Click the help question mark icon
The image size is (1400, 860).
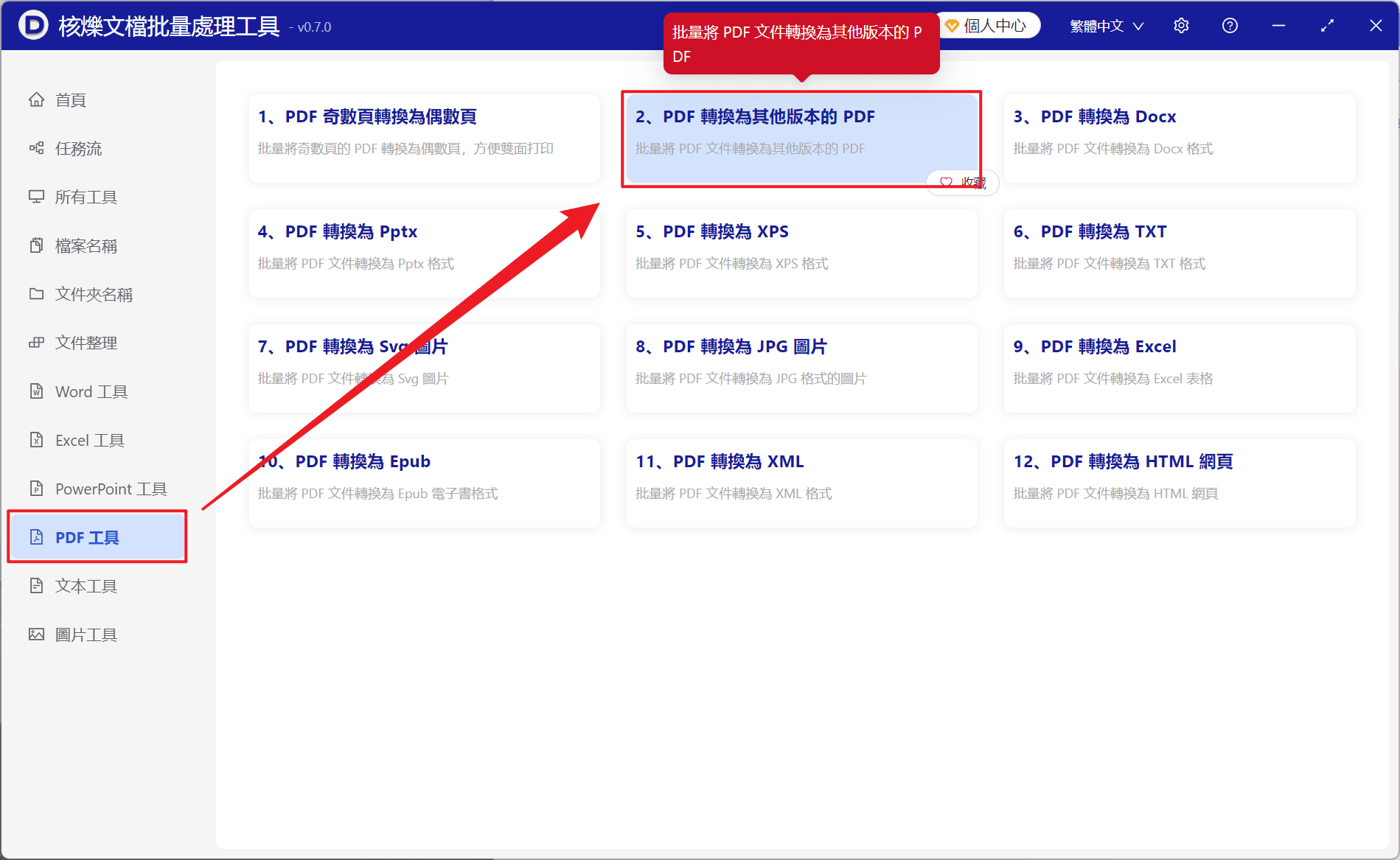pos(1230,26)
